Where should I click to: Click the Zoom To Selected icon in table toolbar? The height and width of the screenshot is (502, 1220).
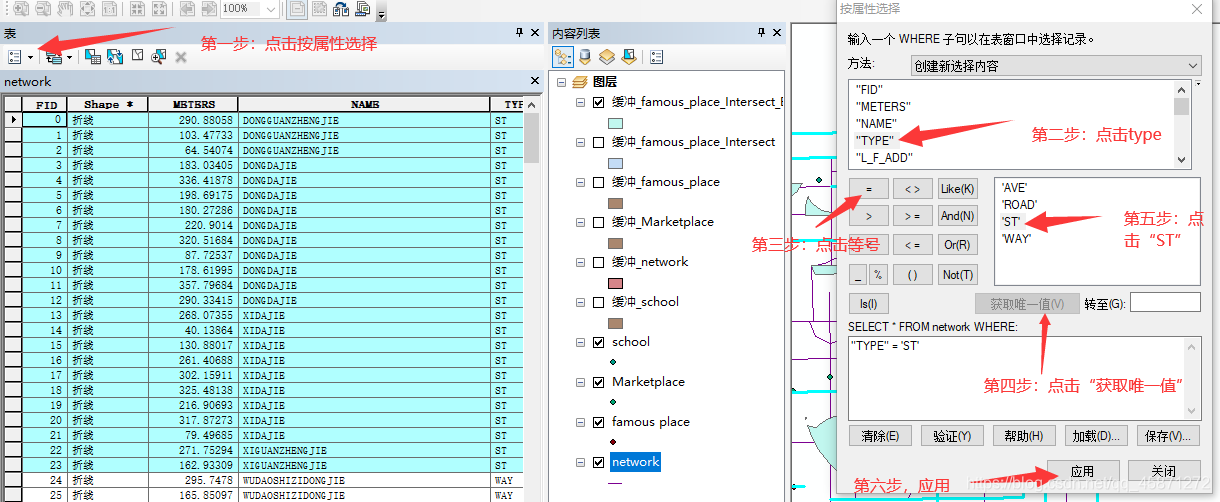(158, 57)
